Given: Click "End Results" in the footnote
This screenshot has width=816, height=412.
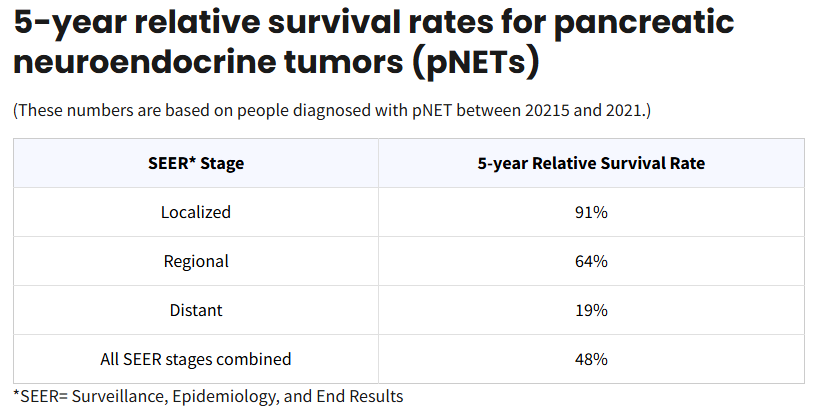Looking at the screenshot, I should 359,396.
